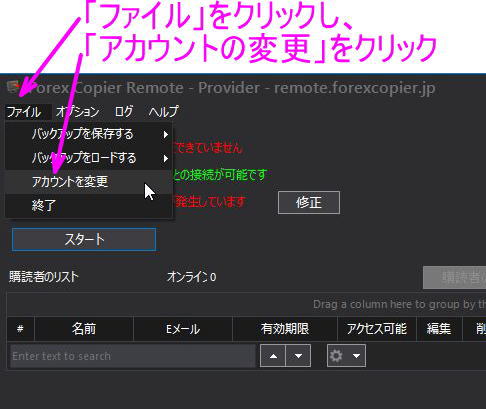Sort by the 有効期限 column header

[285, 329]
